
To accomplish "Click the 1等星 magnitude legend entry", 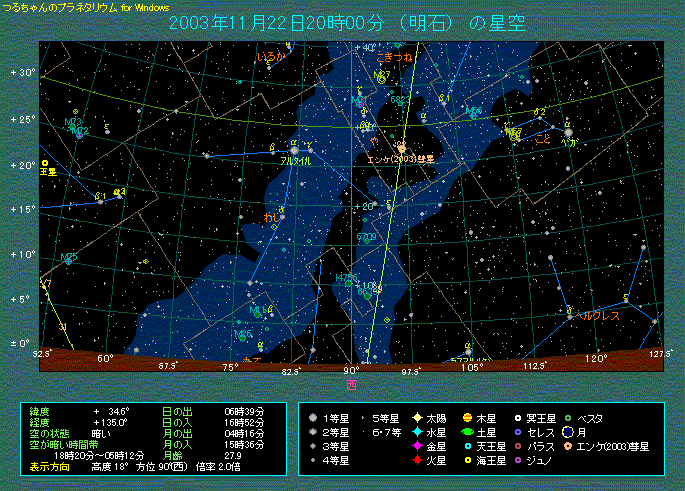I will (x=339, y=418).
